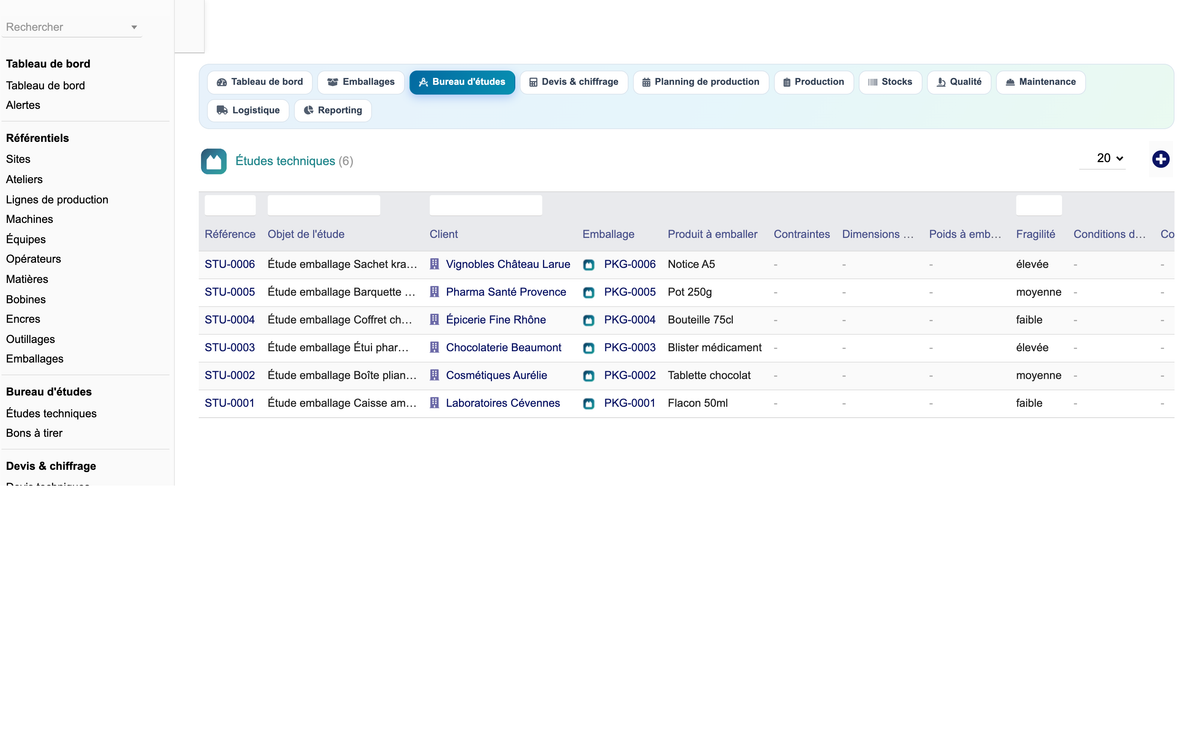The width and height of the screenshot is (1200, 743).
Task: Click the package icon beside PKG-0004
Action: 589,321
